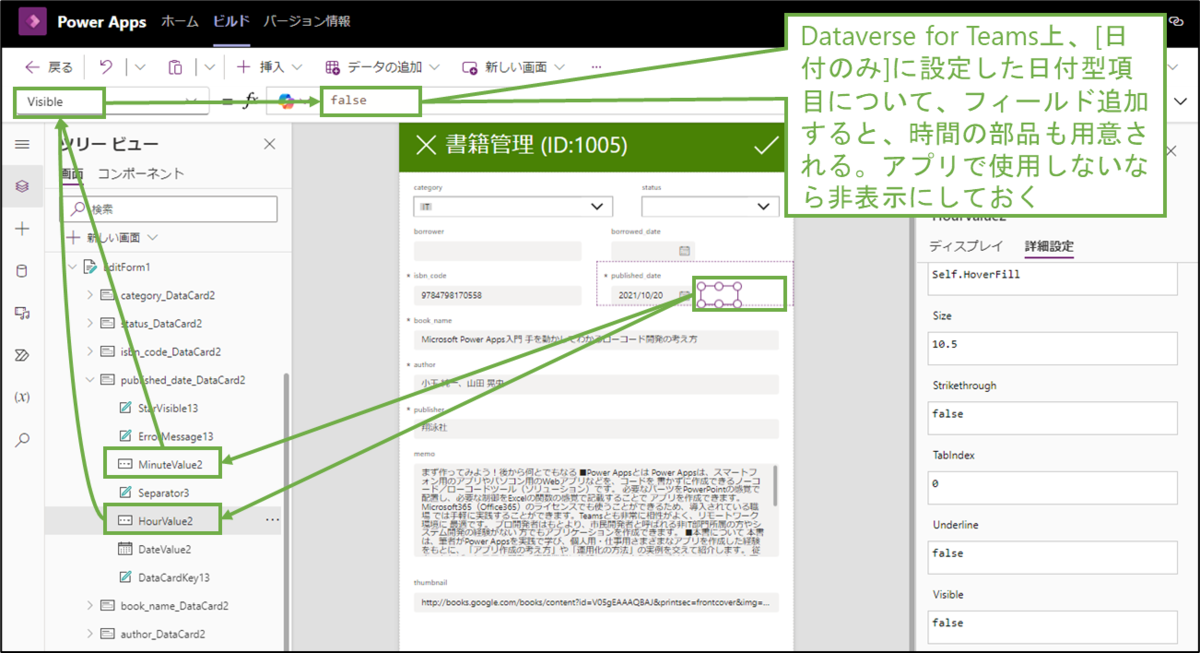Image resolution: width=1200 pixels, height=653 pixels.
Task: Switch to the 詳細設定 properties tab
Action: tap(1049, 247)
